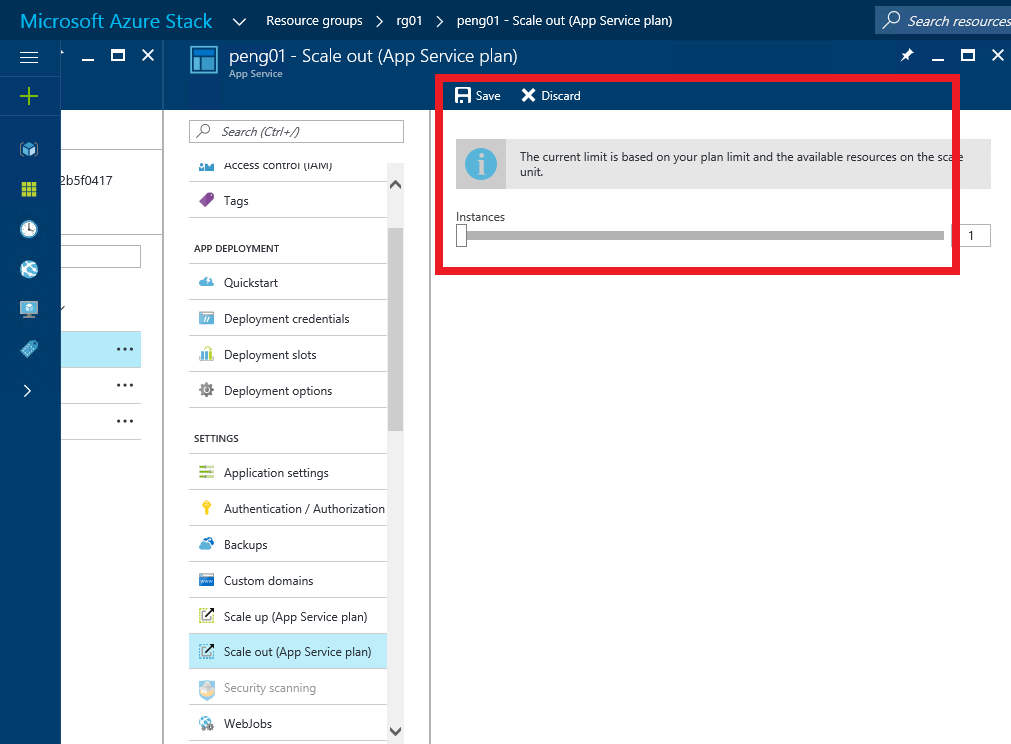
Task: Select Scale out (App Service plan)
Action: (288, 651)
